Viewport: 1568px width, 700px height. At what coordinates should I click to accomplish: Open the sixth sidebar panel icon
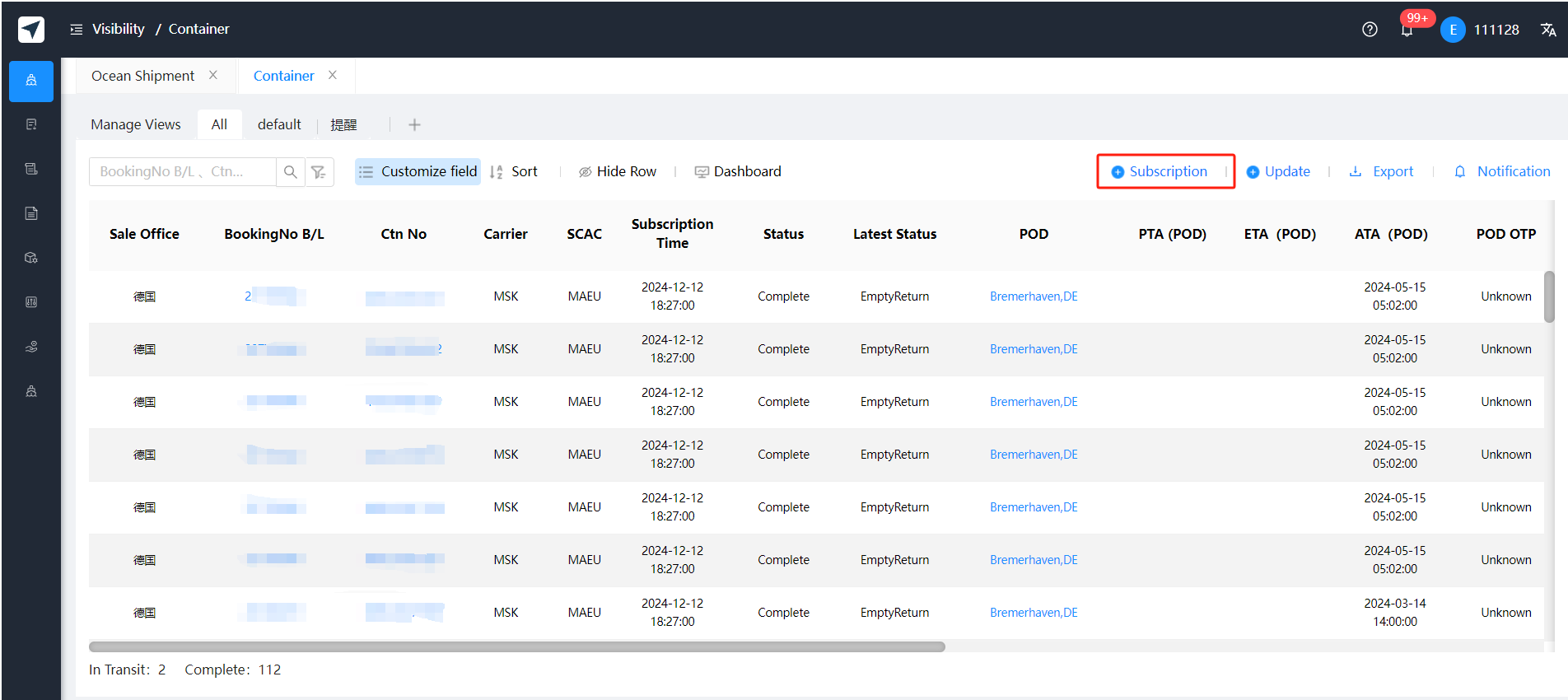click(31, 302)
